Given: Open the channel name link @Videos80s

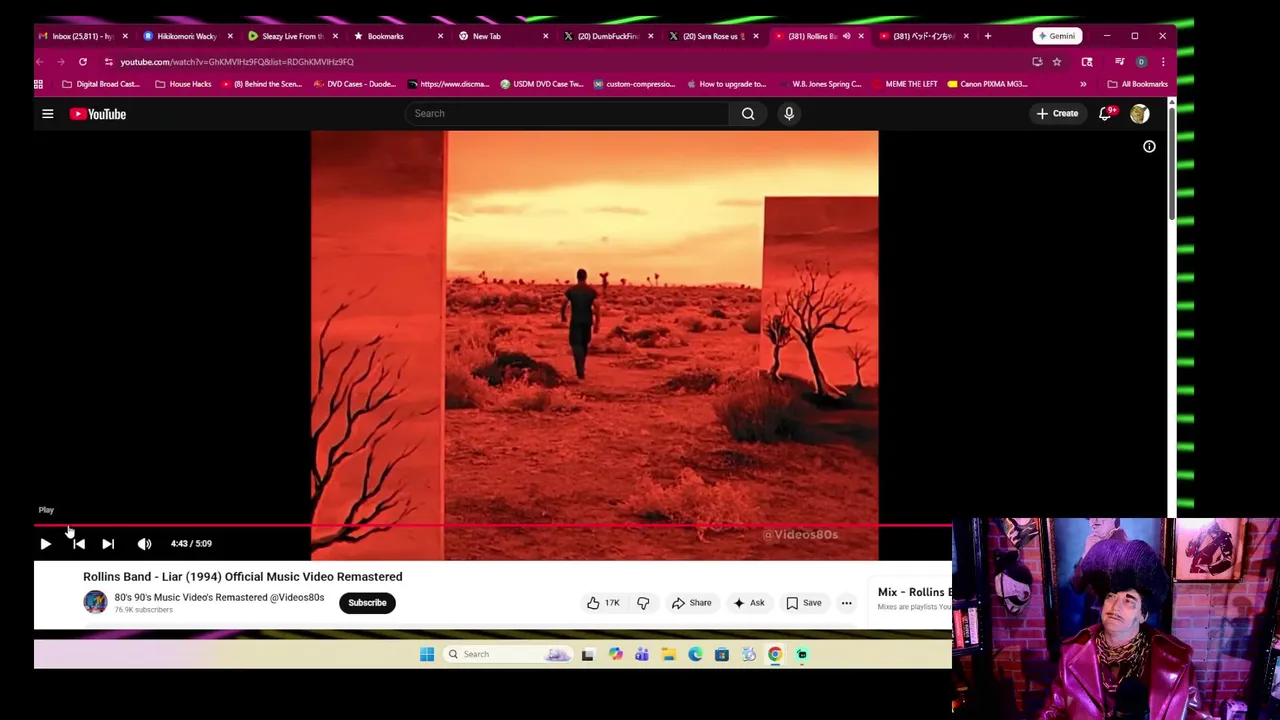Looking at the screenshot, I should [219, 598].
